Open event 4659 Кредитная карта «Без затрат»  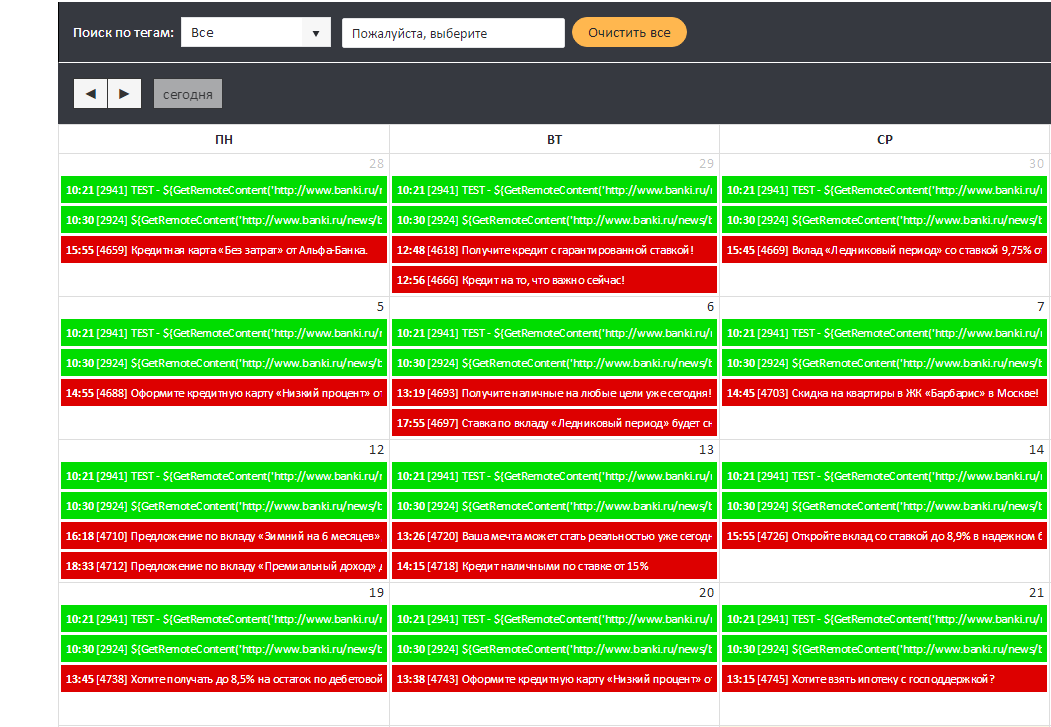tap(224, 250)
